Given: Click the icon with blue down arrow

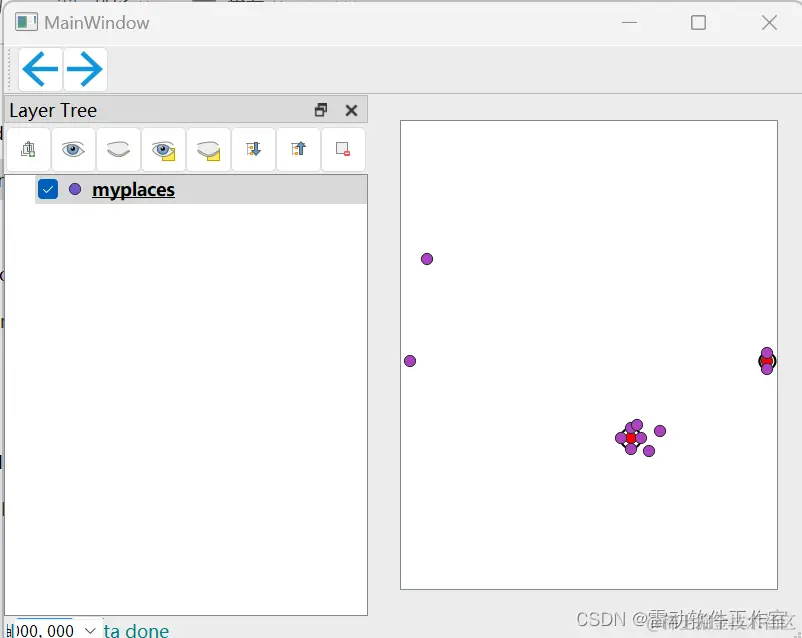Looking at the screenshot, I should [x=253, y=149].
